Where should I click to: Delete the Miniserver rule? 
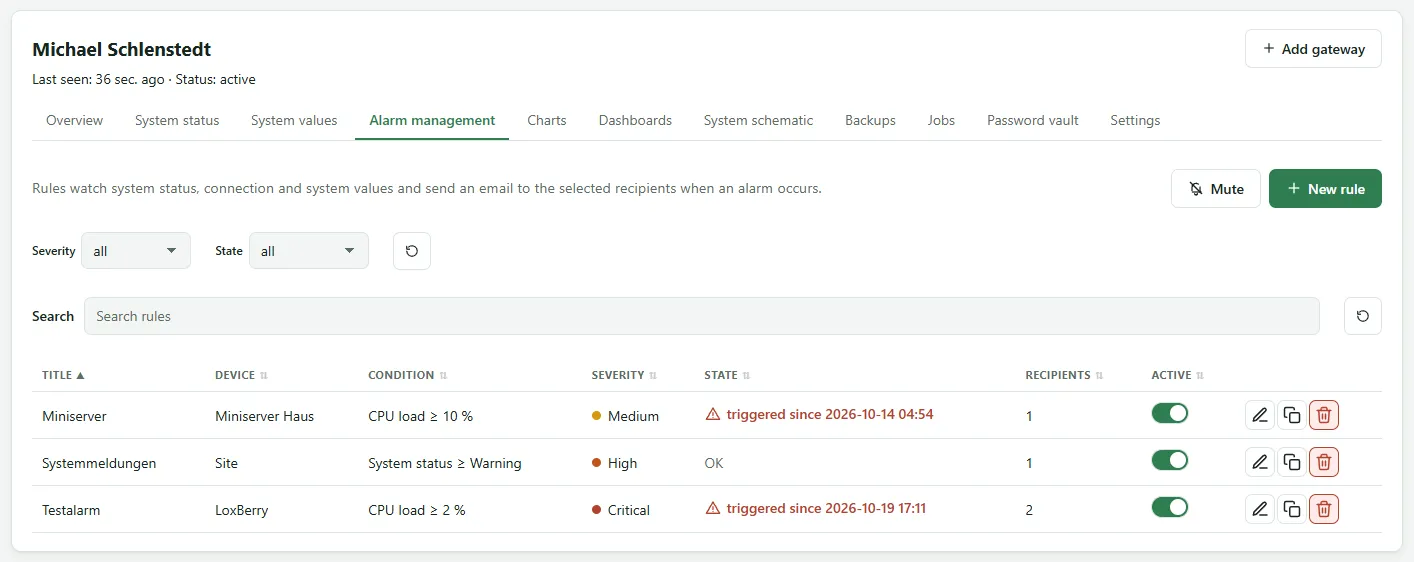[x=1324, y=415]
